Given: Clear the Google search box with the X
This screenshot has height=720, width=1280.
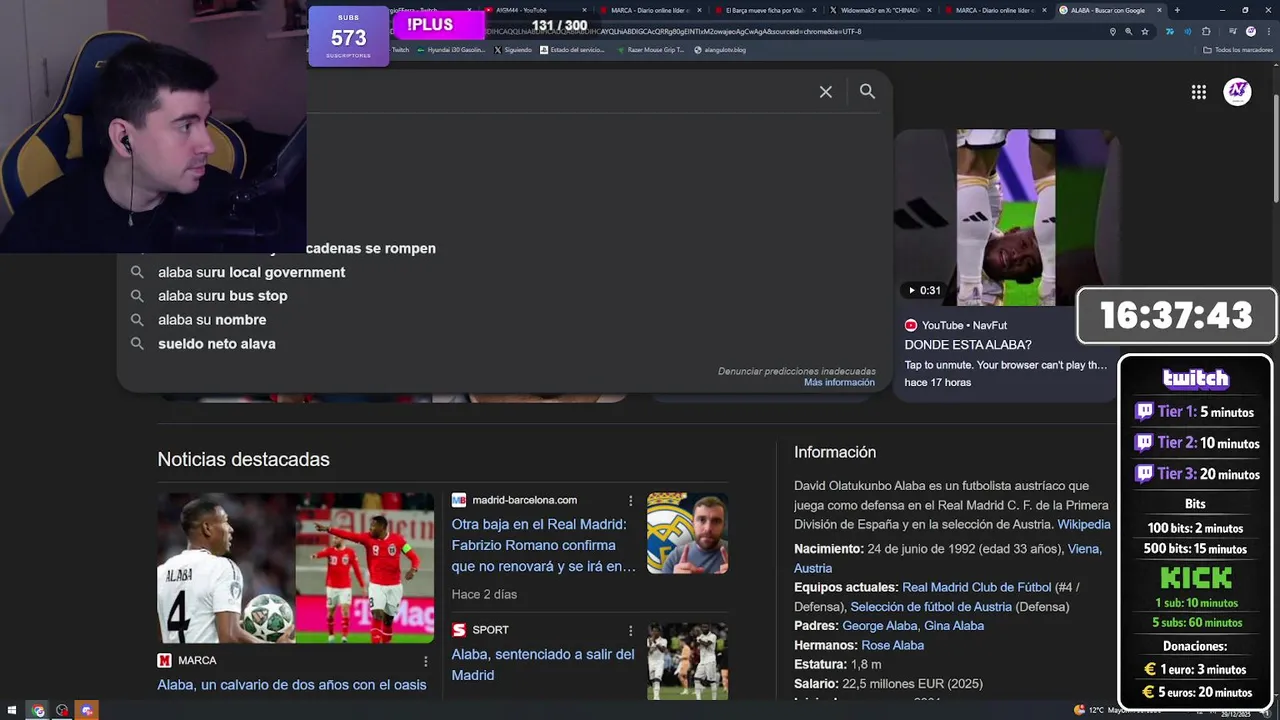Looking at the screenshot, I should coord(825,92).
